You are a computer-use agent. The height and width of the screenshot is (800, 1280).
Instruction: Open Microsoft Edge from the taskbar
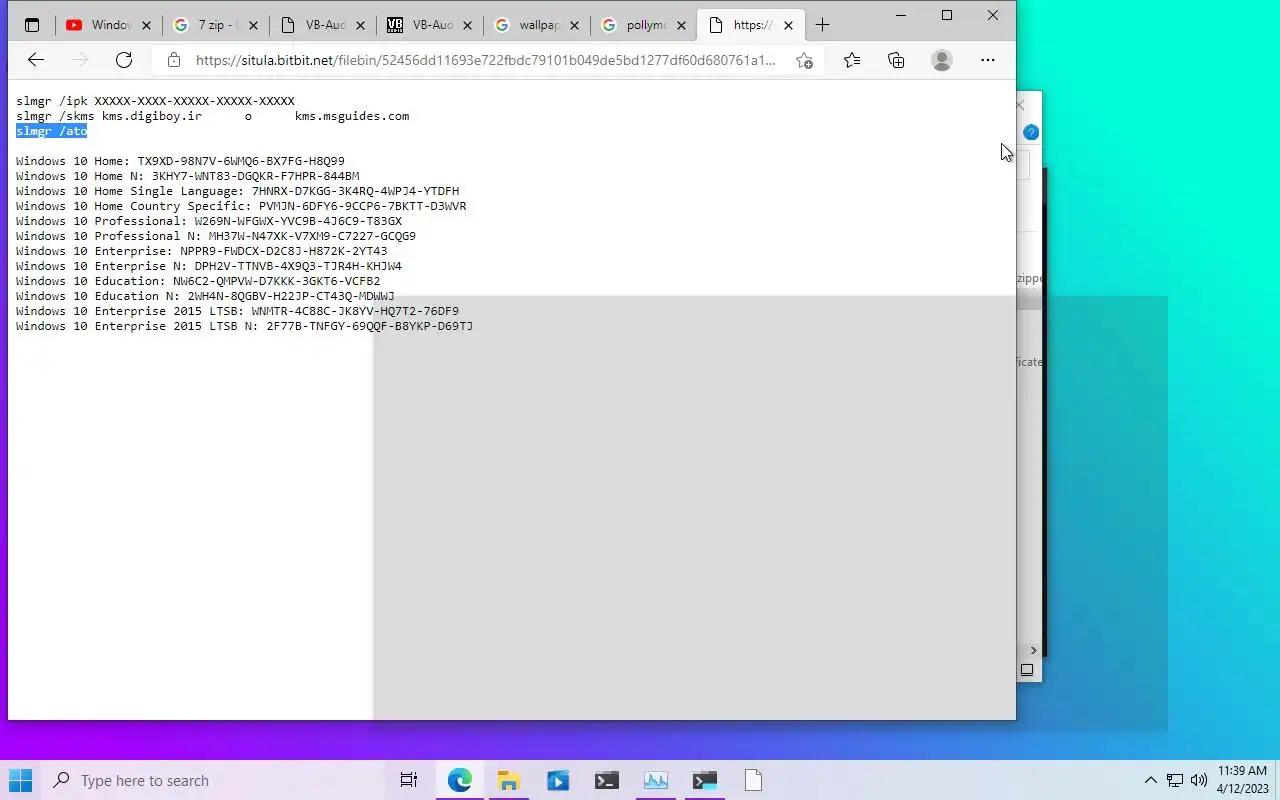click(460, 780)
